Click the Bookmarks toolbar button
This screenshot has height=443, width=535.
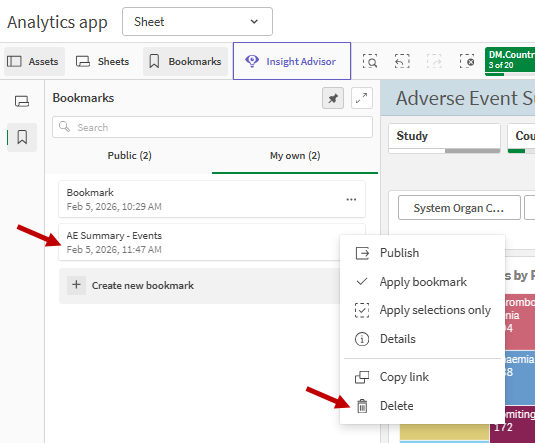click(185, 61)
